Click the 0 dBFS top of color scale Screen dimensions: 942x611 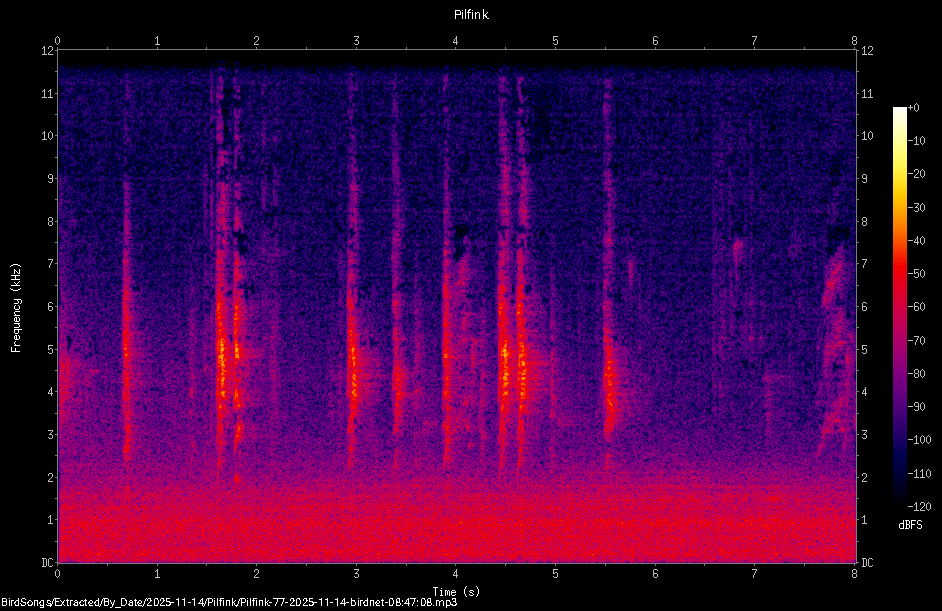click(x=914, y=108)
